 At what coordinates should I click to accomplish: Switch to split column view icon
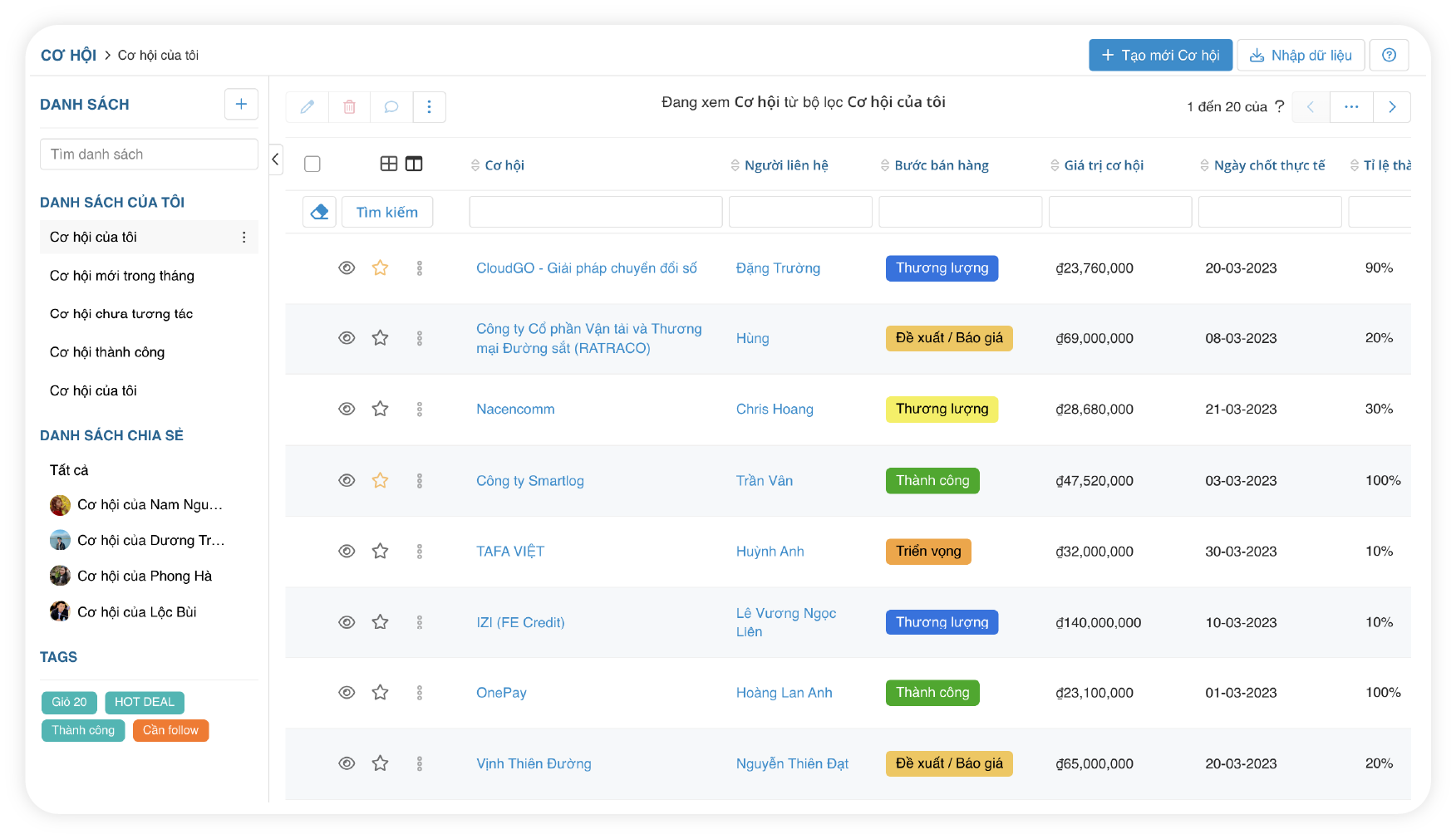click(414, 164)
